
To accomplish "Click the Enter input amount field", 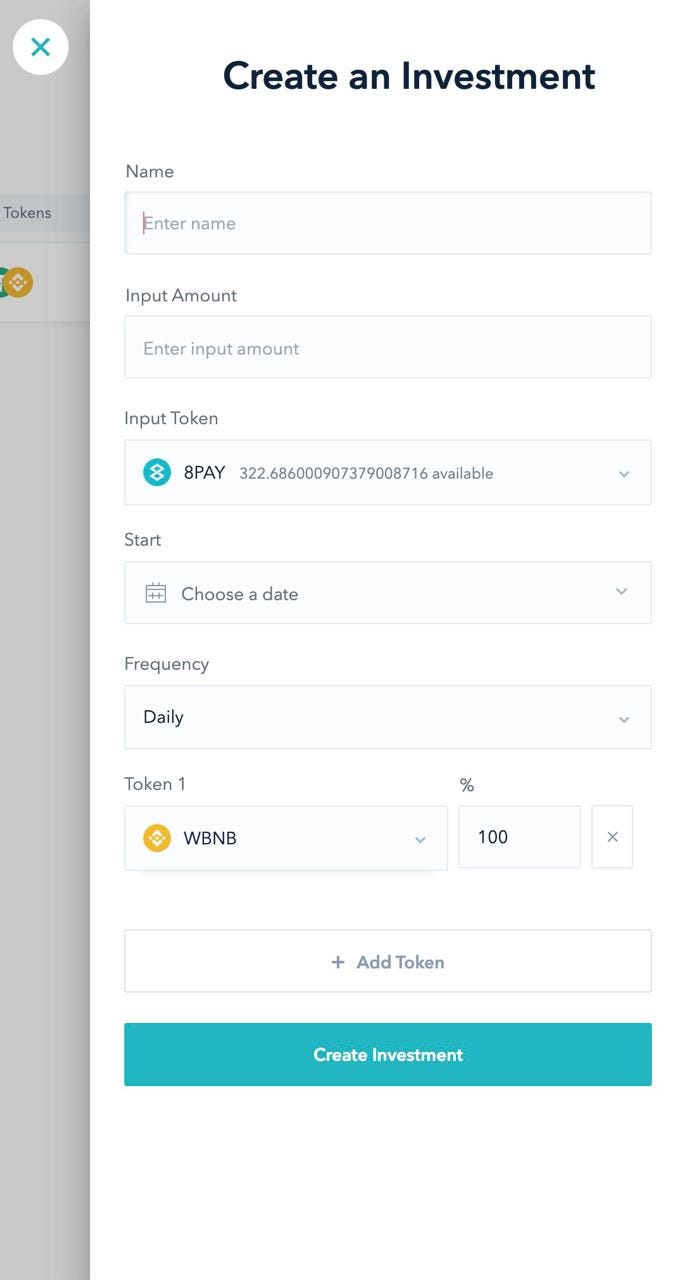I will click(x=388, y=348).
